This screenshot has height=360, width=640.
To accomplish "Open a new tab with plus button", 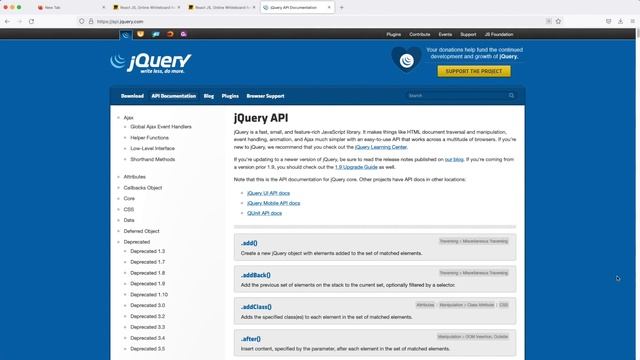I will click(342, 7).
